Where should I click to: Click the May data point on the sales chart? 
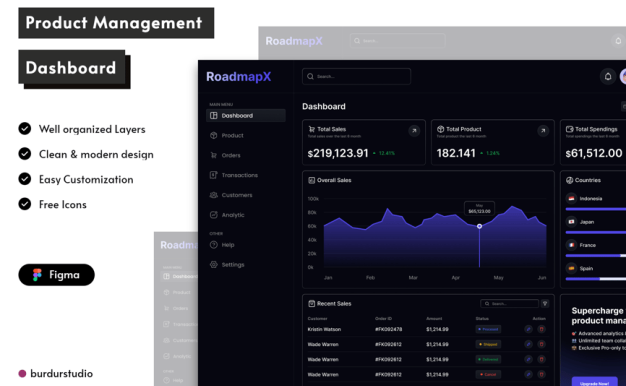(479, 226)
